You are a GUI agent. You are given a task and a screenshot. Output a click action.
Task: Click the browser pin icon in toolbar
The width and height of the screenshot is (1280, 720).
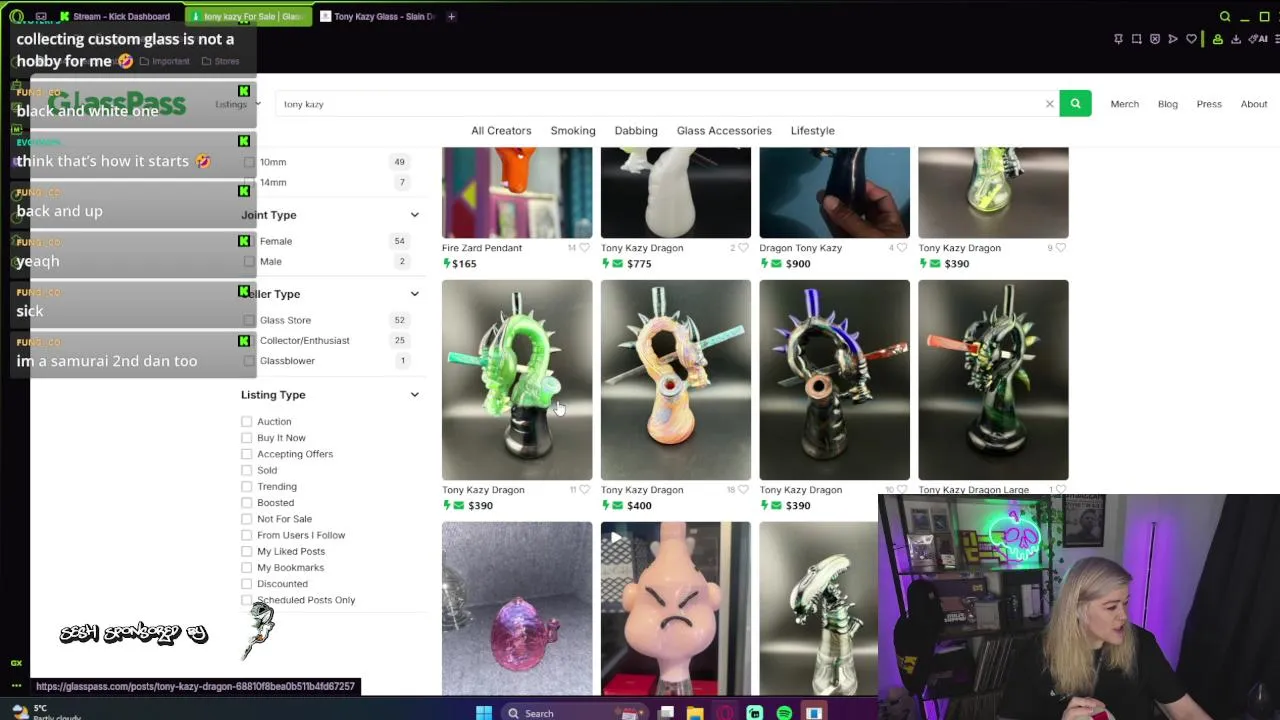coord(1118,39)
